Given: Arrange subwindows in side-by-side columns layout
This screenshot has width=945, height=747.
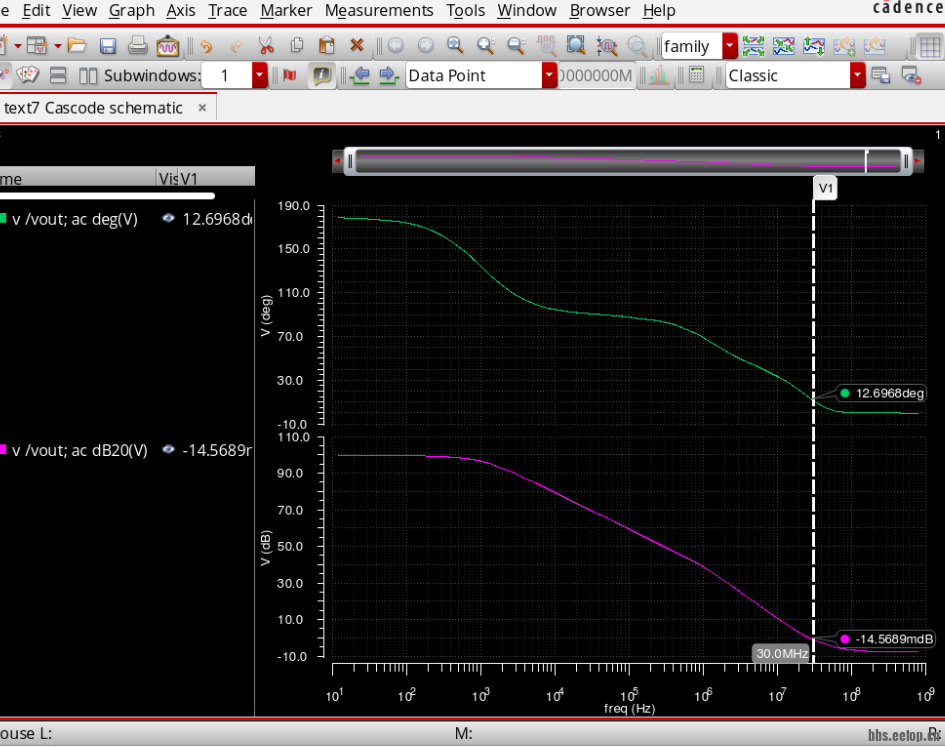Looking at the screenshot, I should click(x=88, y=76).
